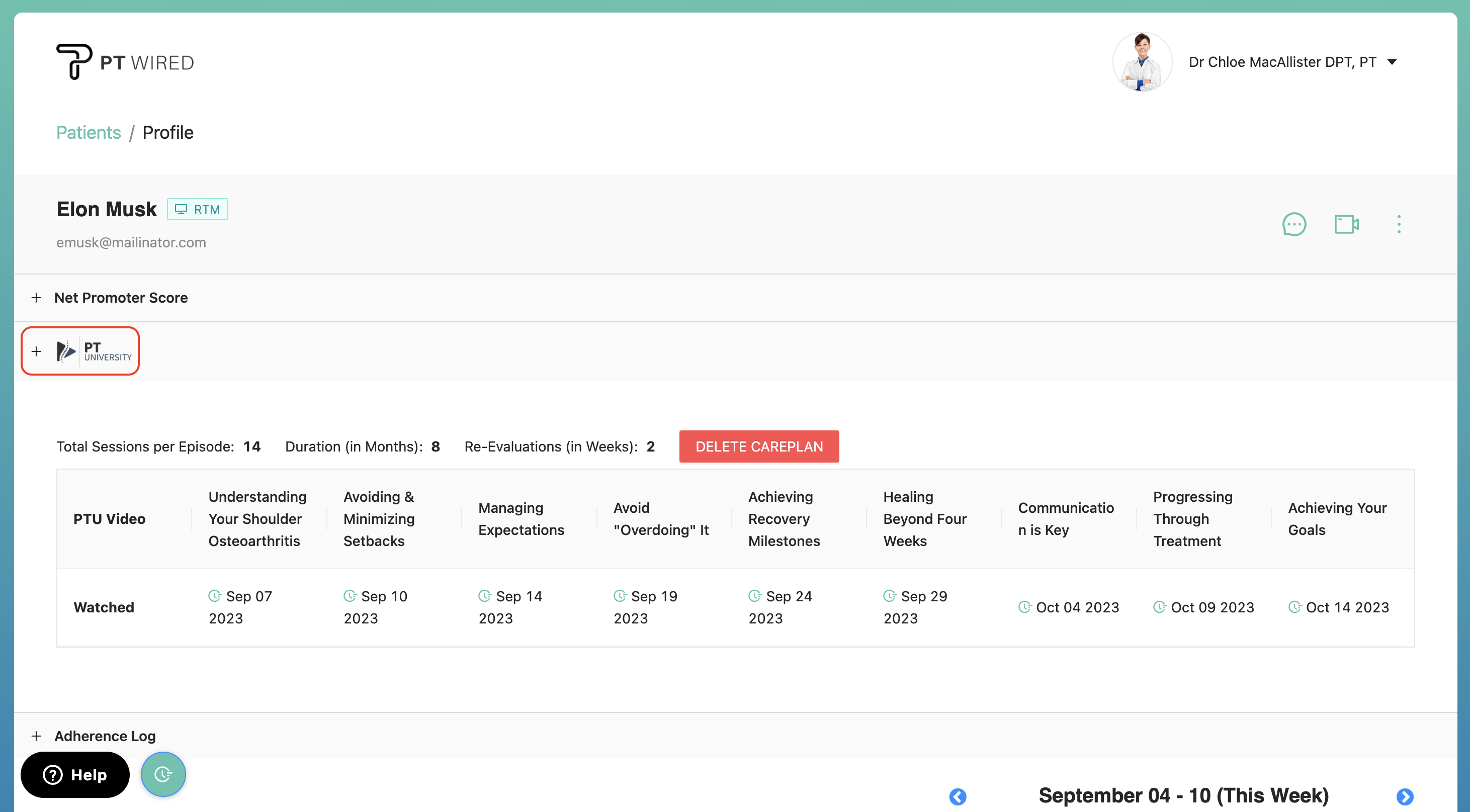Click the RTM monitor badge
This screenshot has width=1470, height=812.
tap(198, 210)
